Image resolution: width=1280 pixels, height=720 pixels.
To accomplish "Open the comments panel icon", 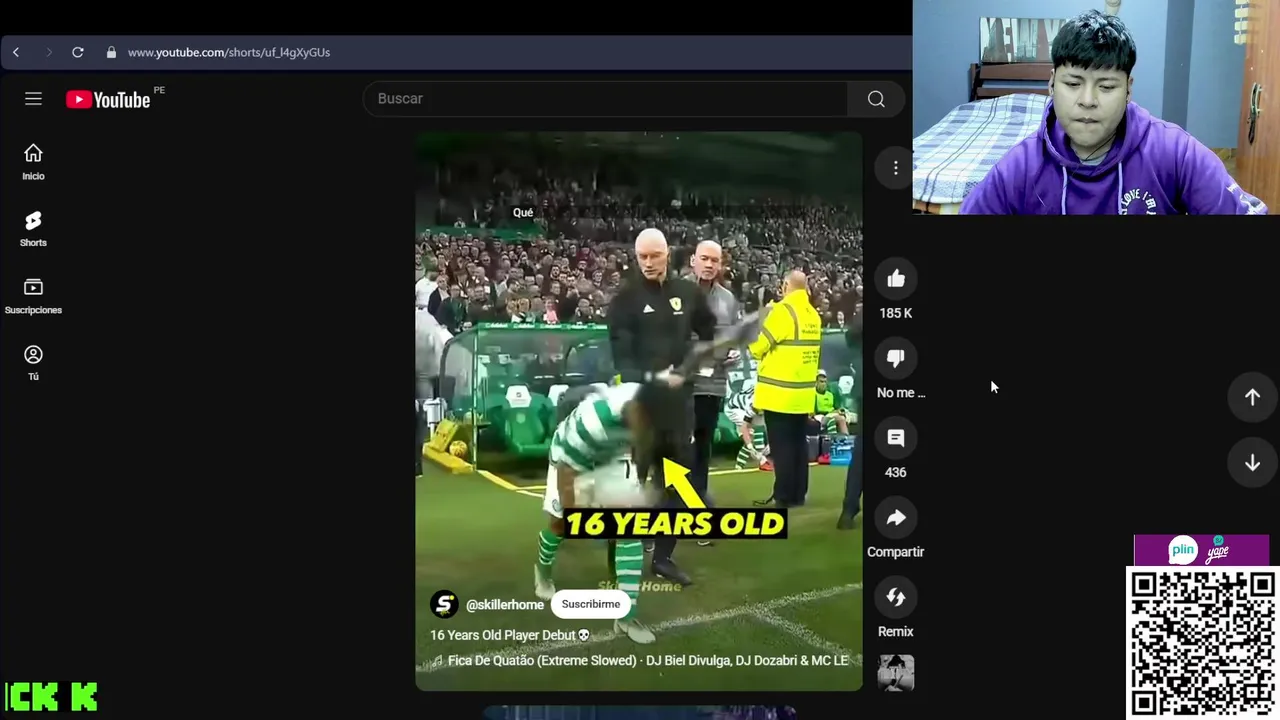I will [x=896, y=438].
